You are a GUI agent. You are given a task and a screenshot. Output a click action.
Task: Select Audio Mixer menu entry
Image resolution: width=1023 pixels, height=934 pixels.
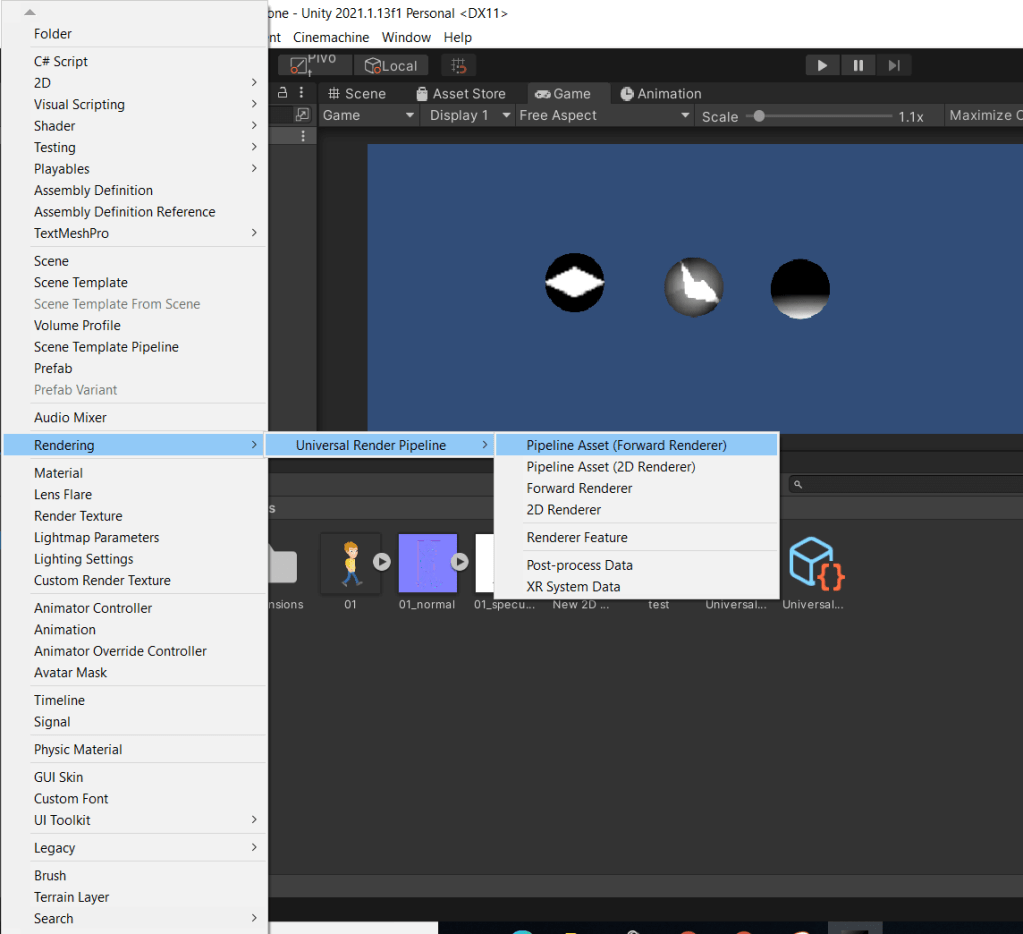coord(136,417)
